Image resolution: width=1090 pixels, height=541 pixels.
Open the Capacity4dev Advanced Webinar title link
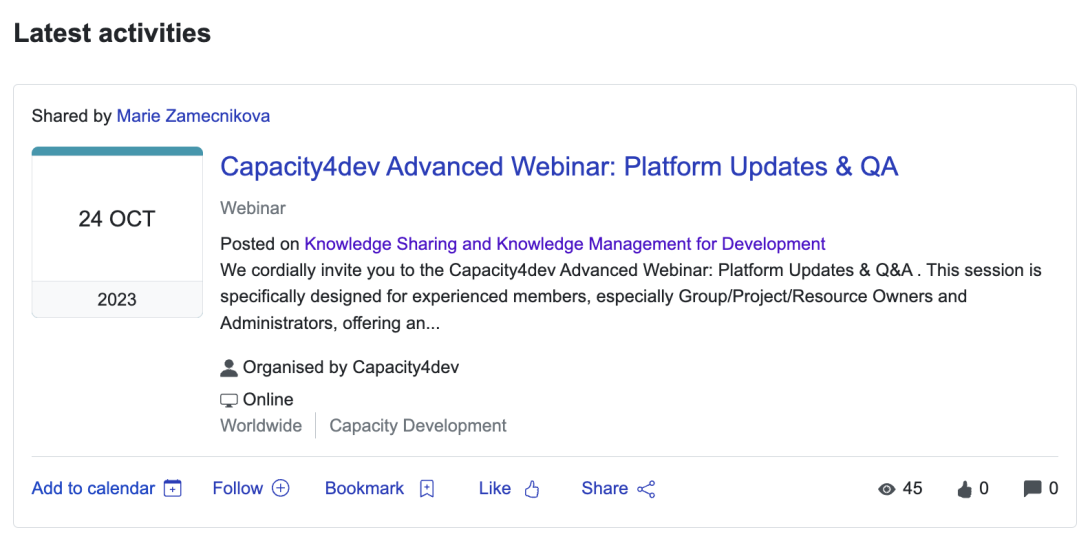pos(559,166)
